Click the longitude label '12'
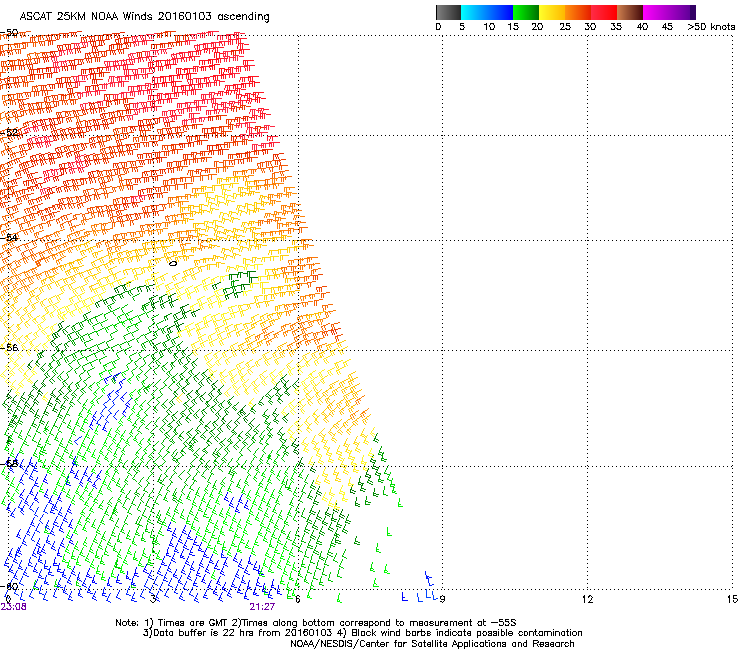This screenshot has width=740, height=650. (587, 599)
